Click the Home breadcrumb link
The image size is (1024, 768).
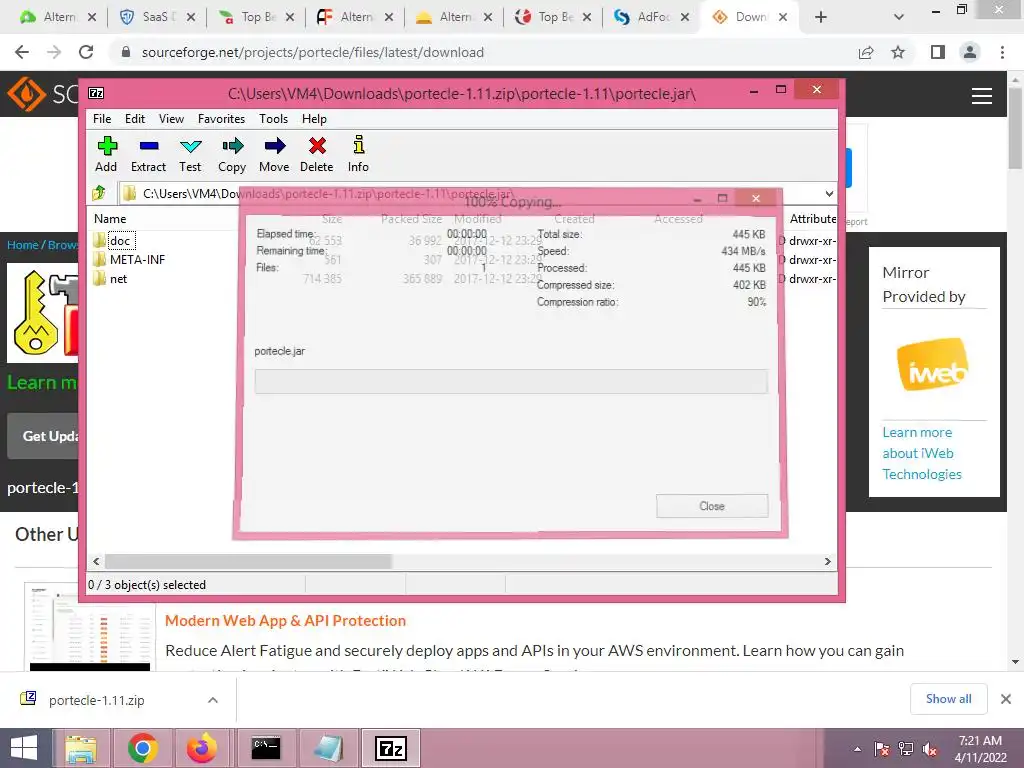(x=22, y=245)
